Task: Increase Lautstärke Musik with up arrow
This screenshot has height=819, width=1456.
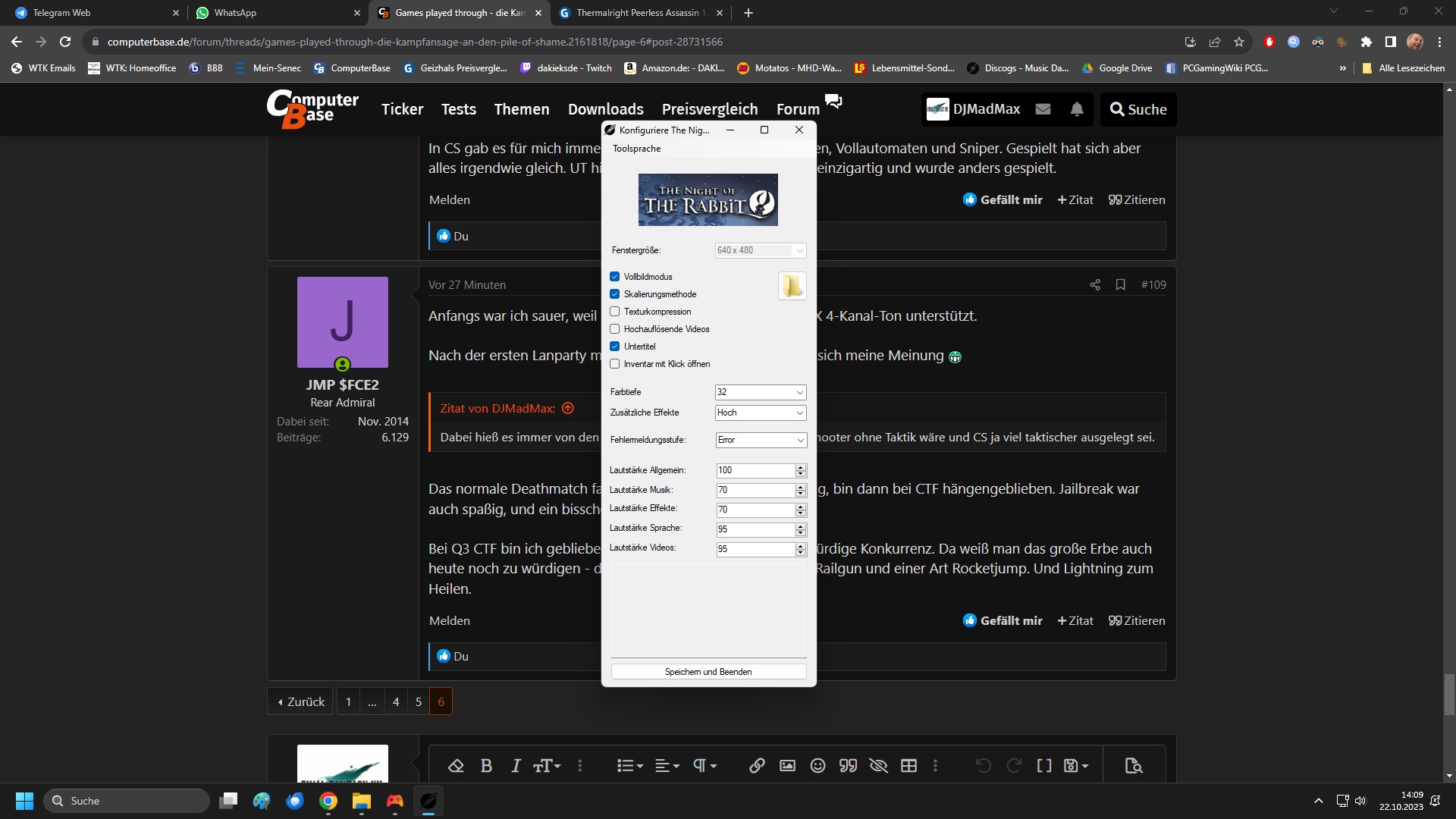Action: tap(801, 487)
